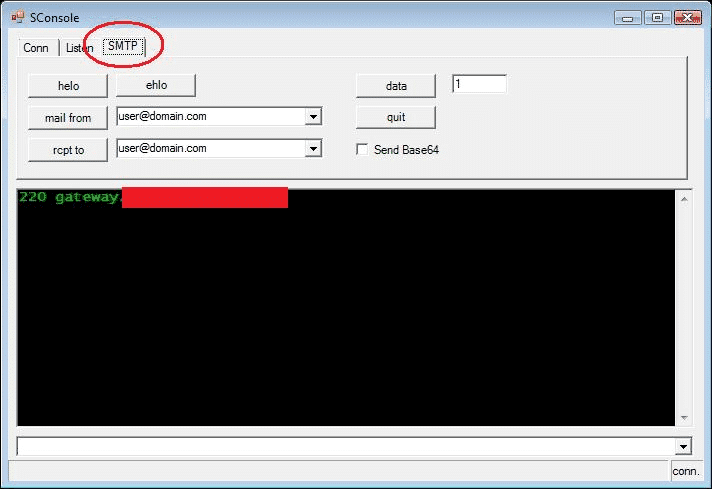
Task: Open the bottom command history dropdown
Action: tap(683, 447)
